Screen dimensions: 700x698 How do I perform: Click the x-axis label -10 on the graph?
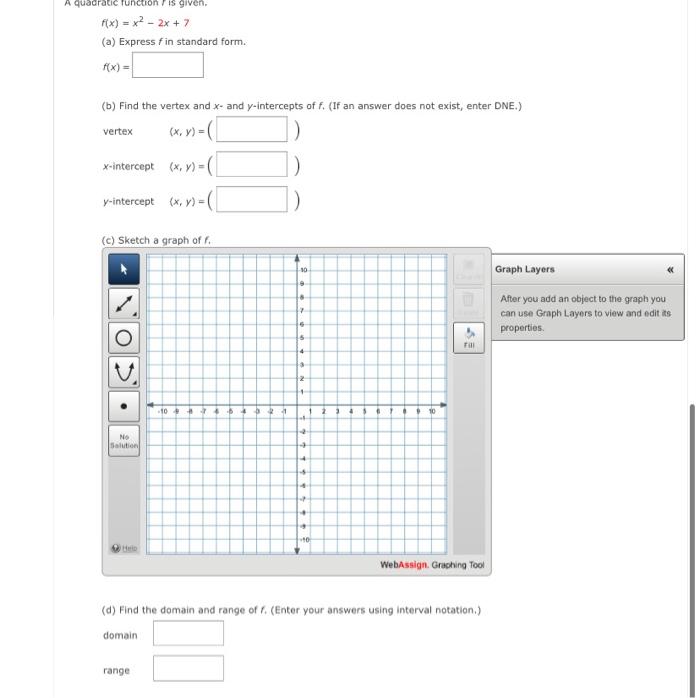point(162,411)
